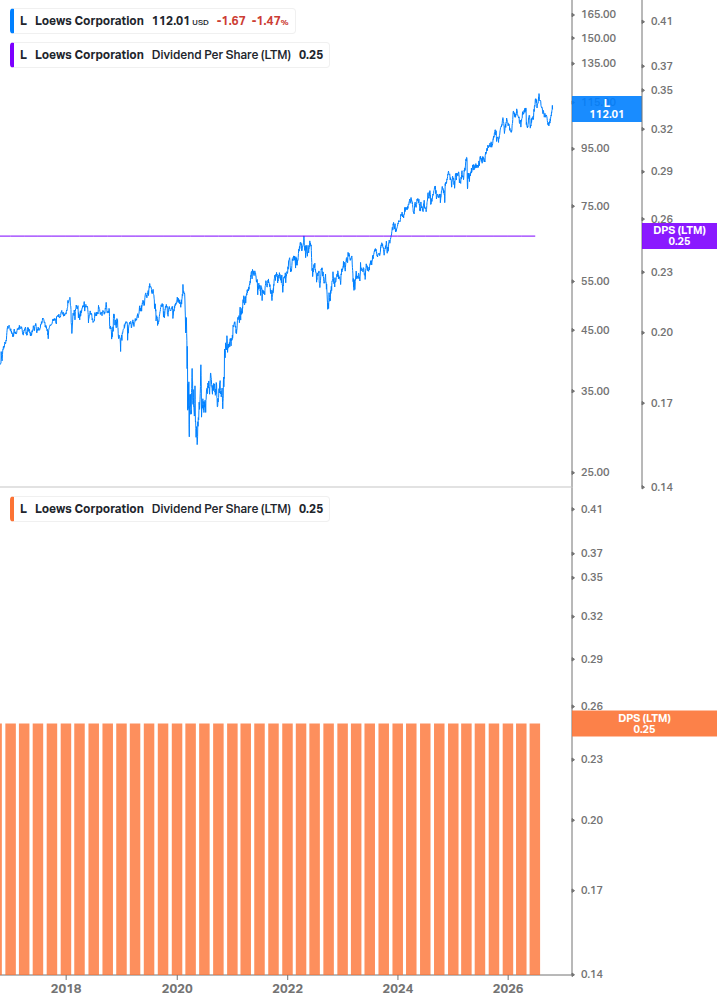Image resolution: width=717 pixels, height=1005 pixels.
Task: Click the 0.20 label on lower pane axis
Action: tap(591, 820)
